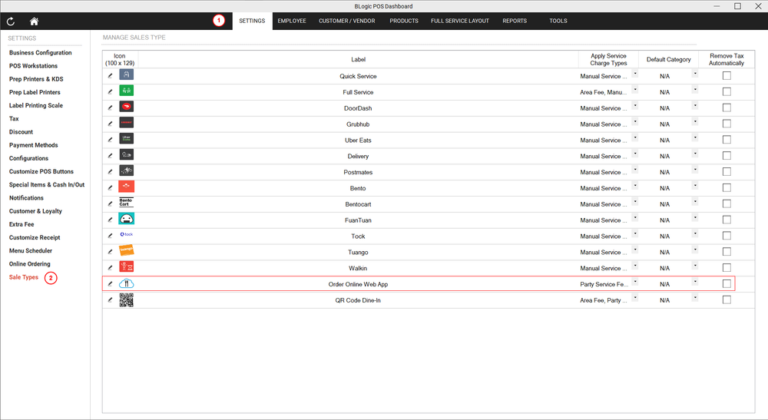Screen dimensions: 768x420
Task: Tick Remove Tax checkbox for Tock
Action: pos(726,236)
